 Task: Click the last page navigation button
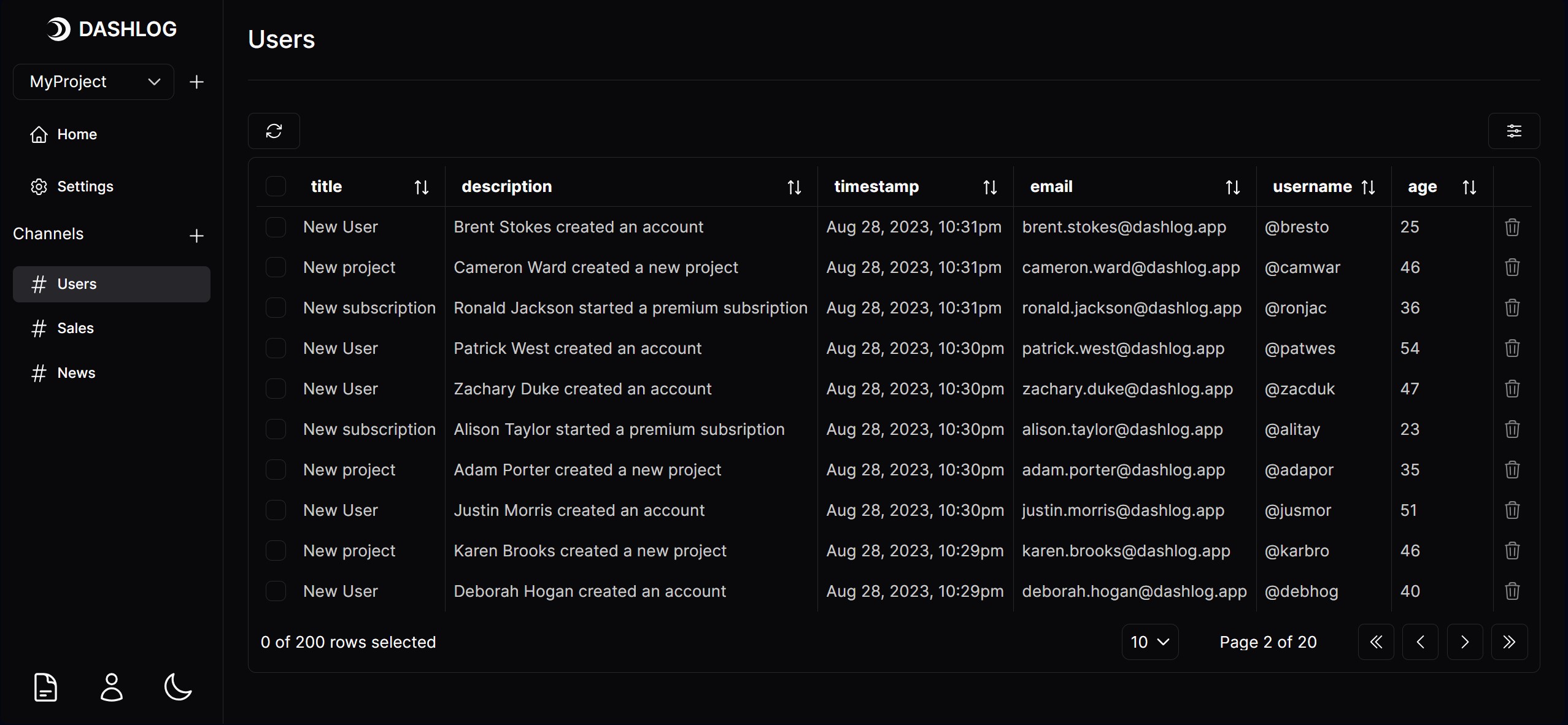pos(1511,641)
